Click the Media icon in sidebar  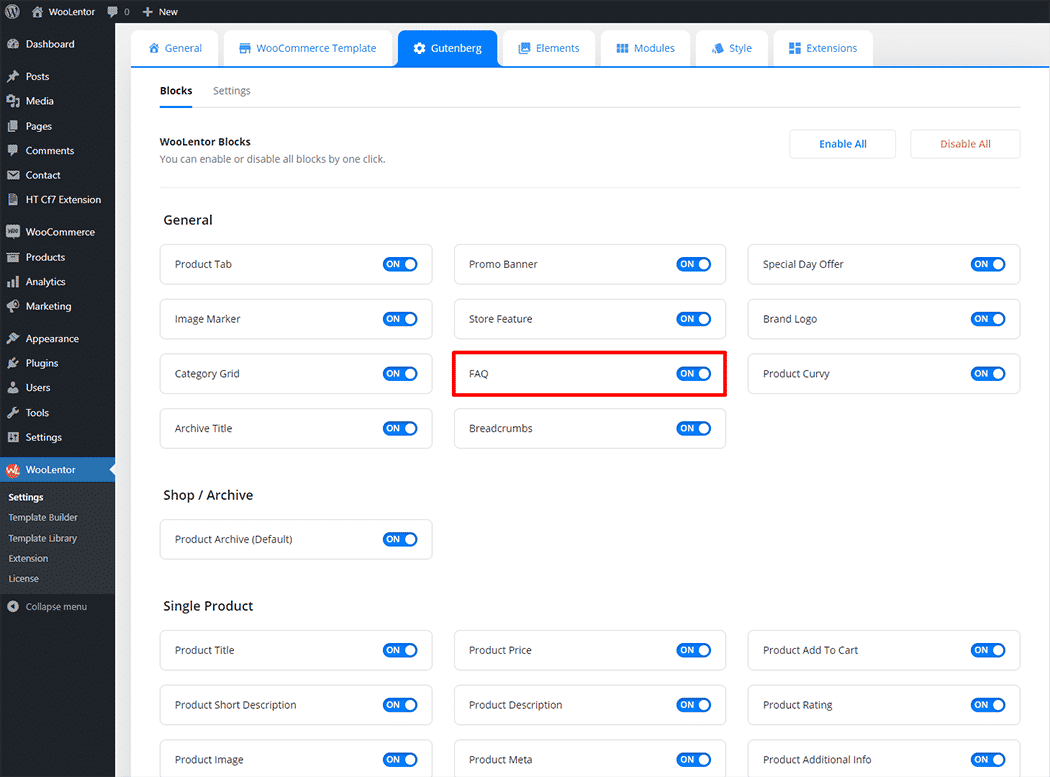(x=13, y=101)
